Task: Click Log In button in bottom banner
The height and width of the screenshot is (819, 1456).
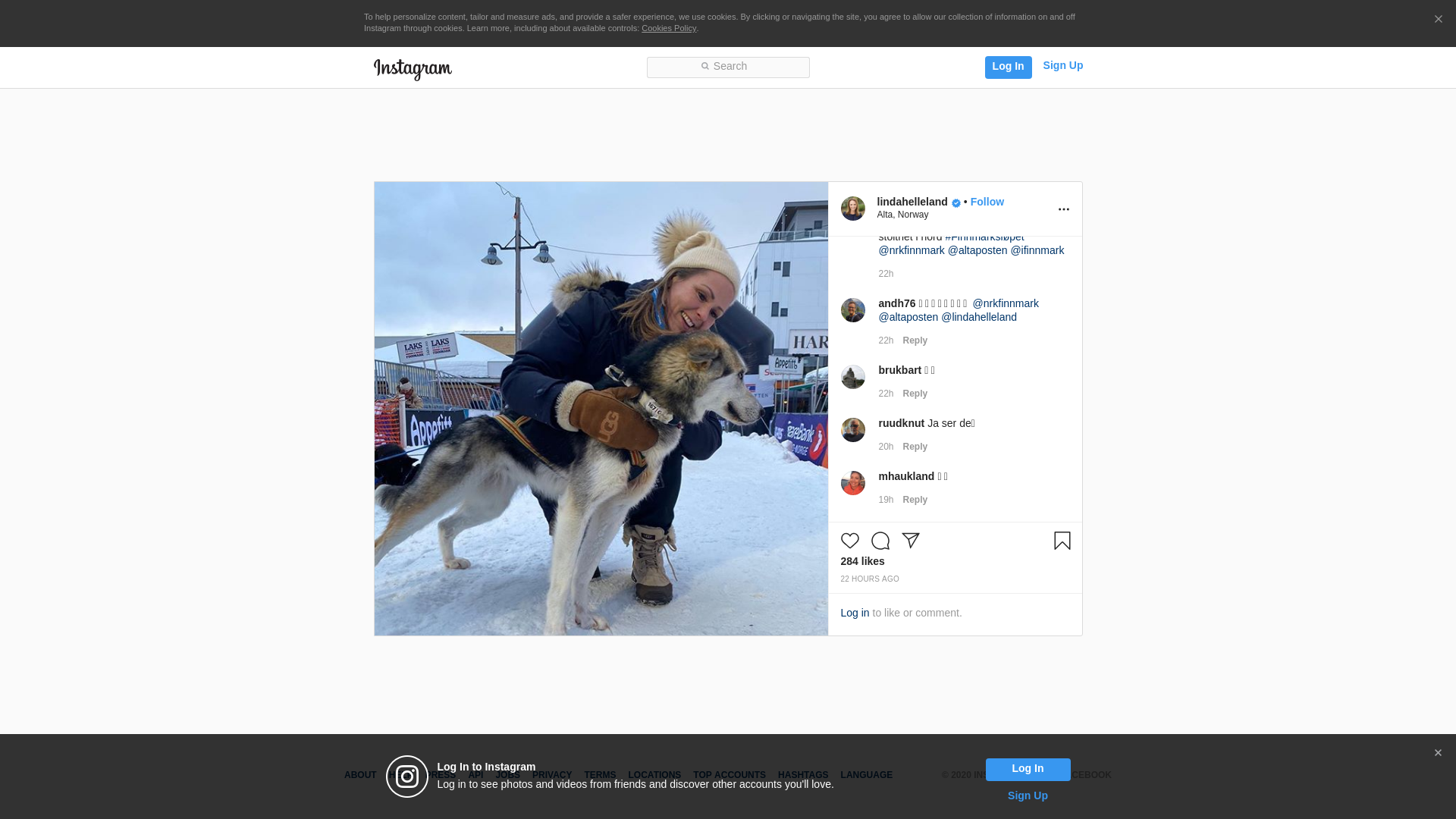Action: click(1028, 769)
